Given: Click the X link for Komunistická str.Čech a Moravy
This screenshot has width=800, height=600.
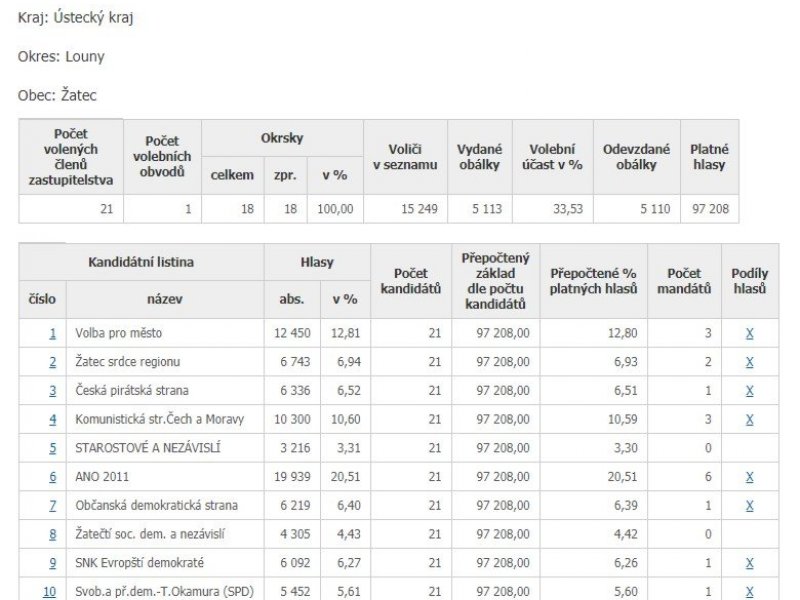Looking at the screenshot, I should (x=749, y=419).
